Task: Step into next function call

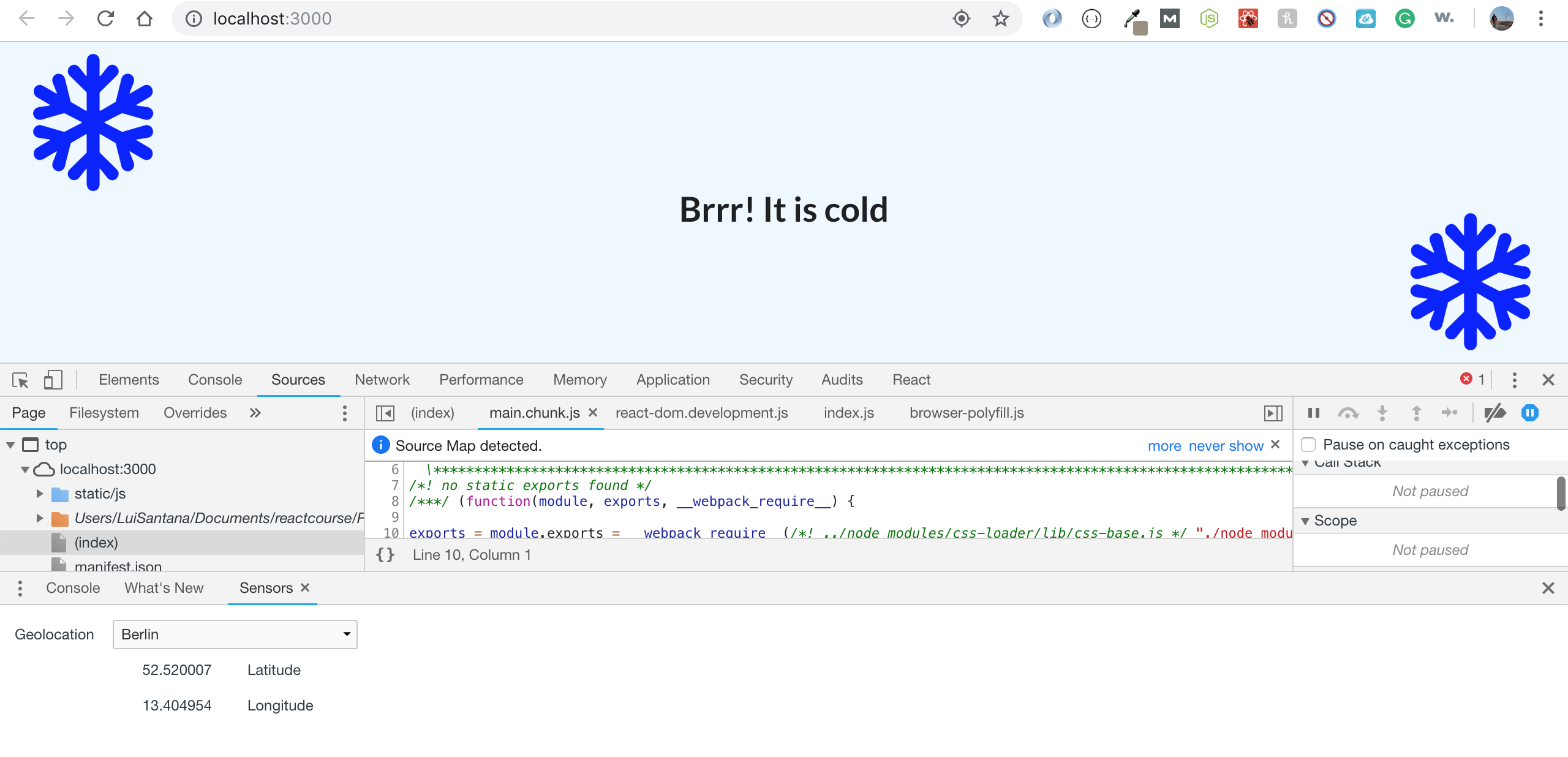Action: (x=1382, y=413)
